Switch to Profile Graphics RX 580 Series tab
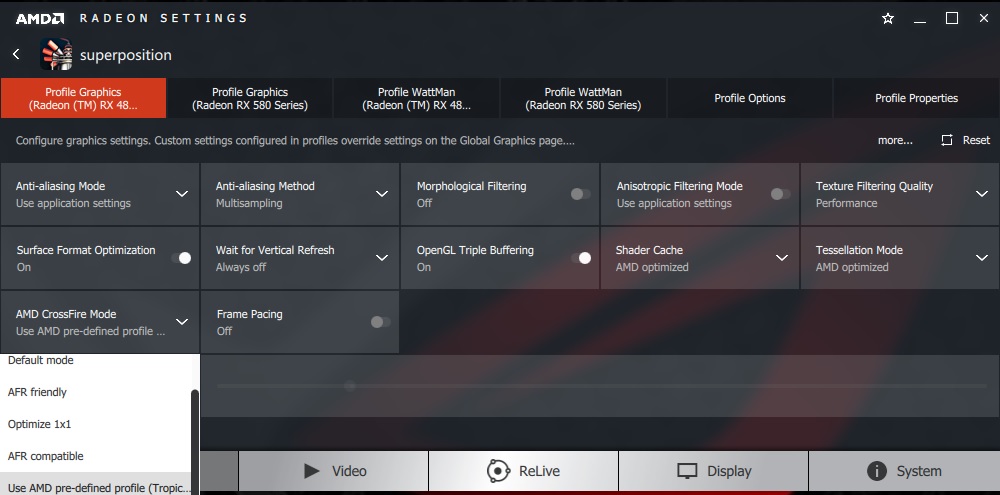Image resolution: width=1000 pixels, height=495 pixels. [250, 98]
